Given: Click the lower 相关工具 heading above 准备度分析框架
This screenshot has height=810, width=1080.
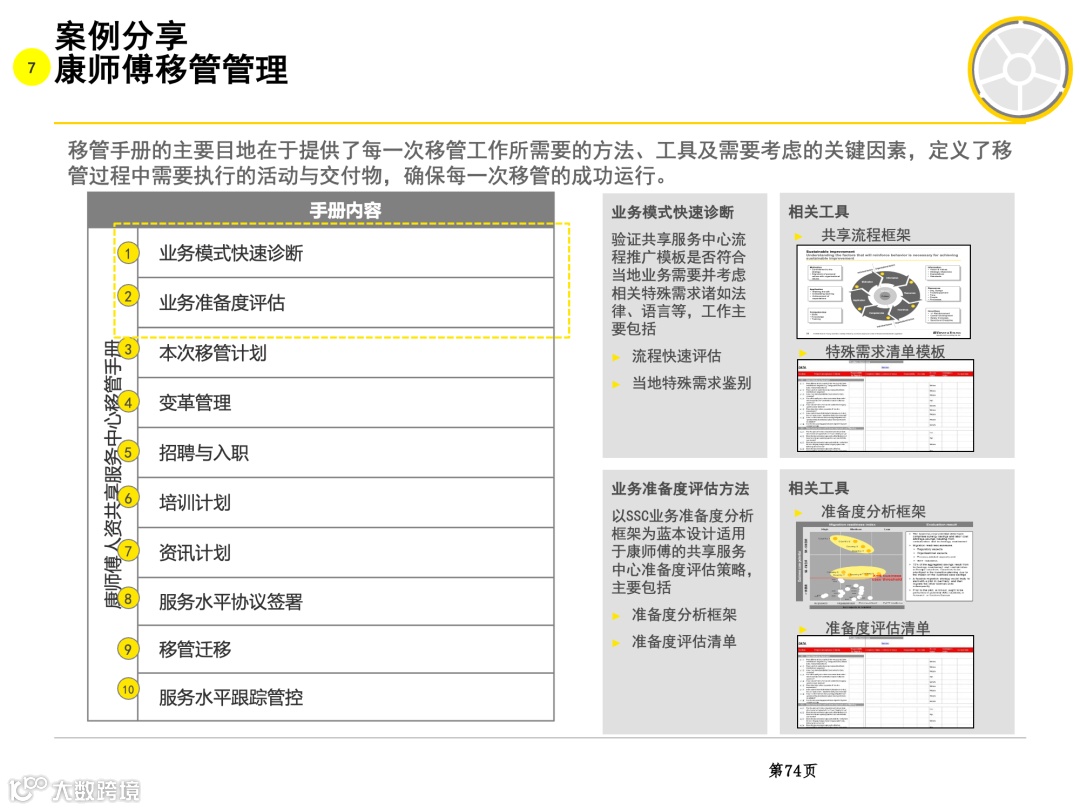Looking at the screenshot, I should click(x=818, y=489).
